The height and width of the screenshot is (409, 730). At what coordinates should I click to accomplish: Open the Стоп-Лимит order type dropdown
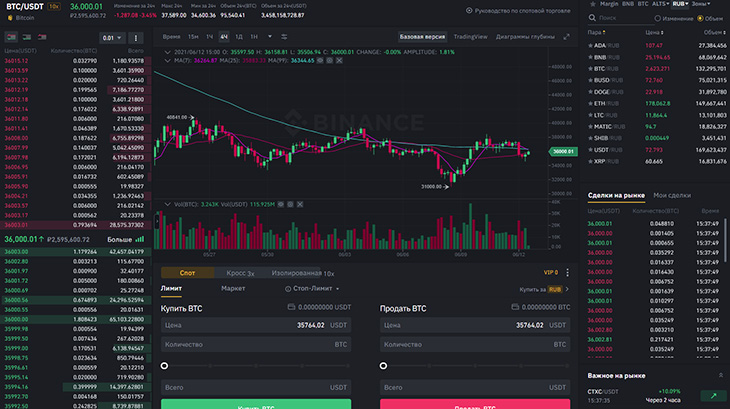tap(312, 288)
